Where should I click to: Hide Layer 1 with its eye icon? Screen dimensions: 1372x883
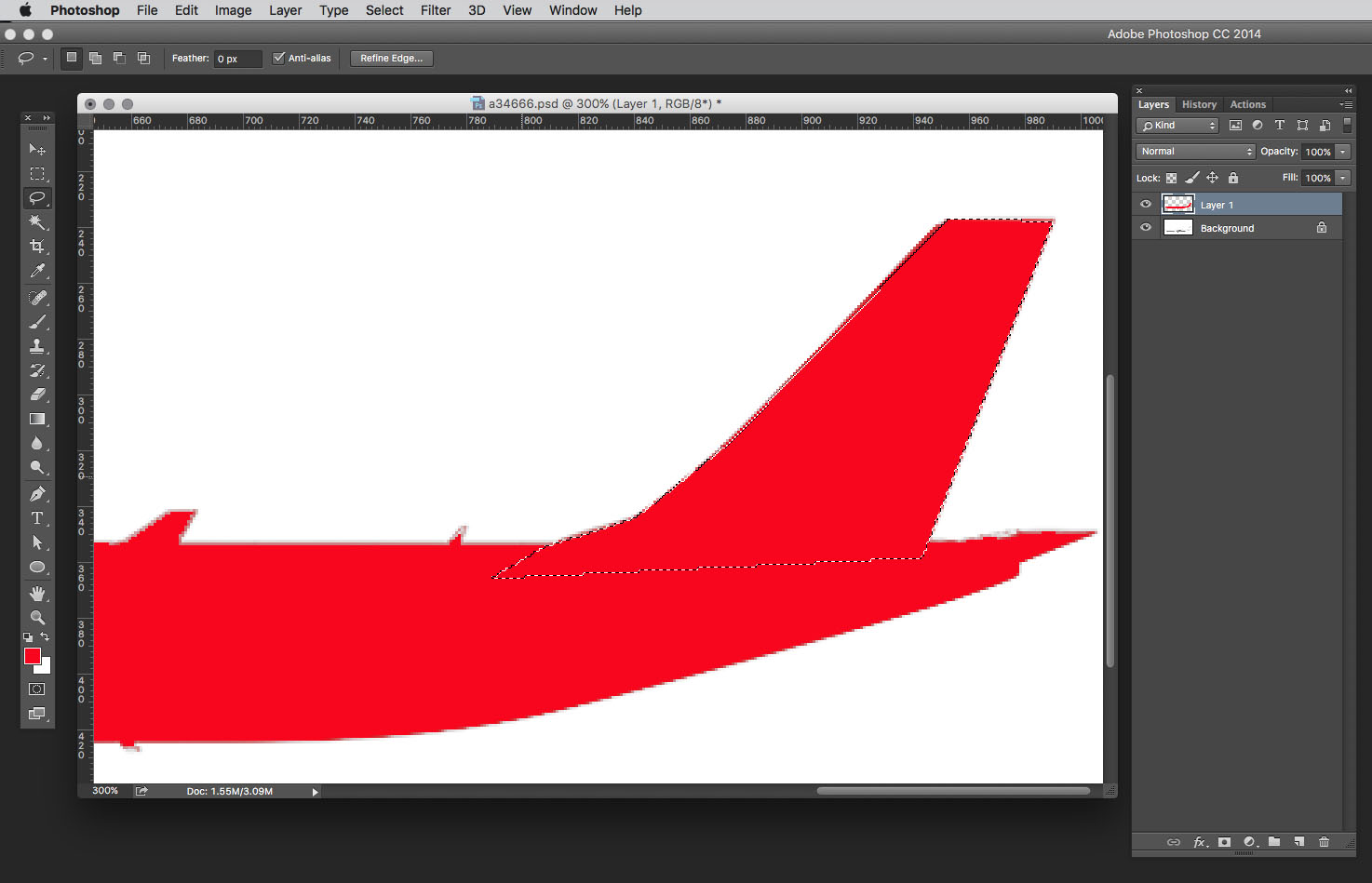point(1146,205)
